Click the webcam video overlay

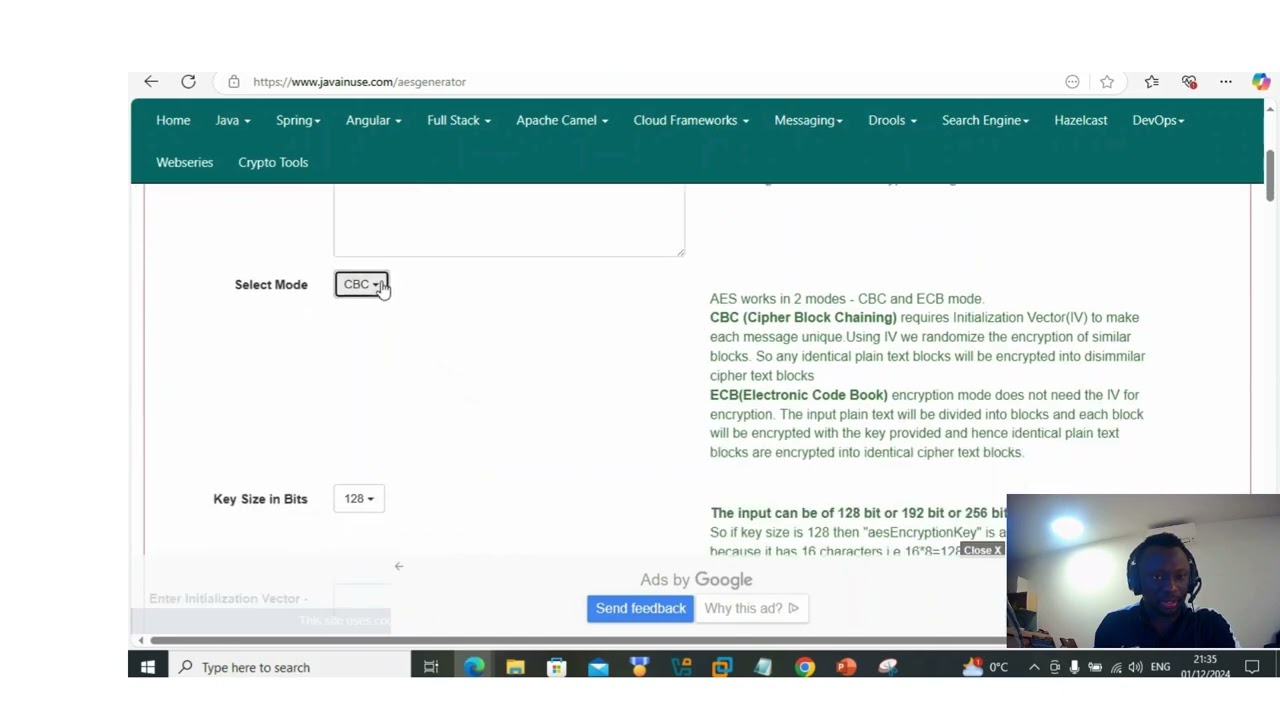1143,571
